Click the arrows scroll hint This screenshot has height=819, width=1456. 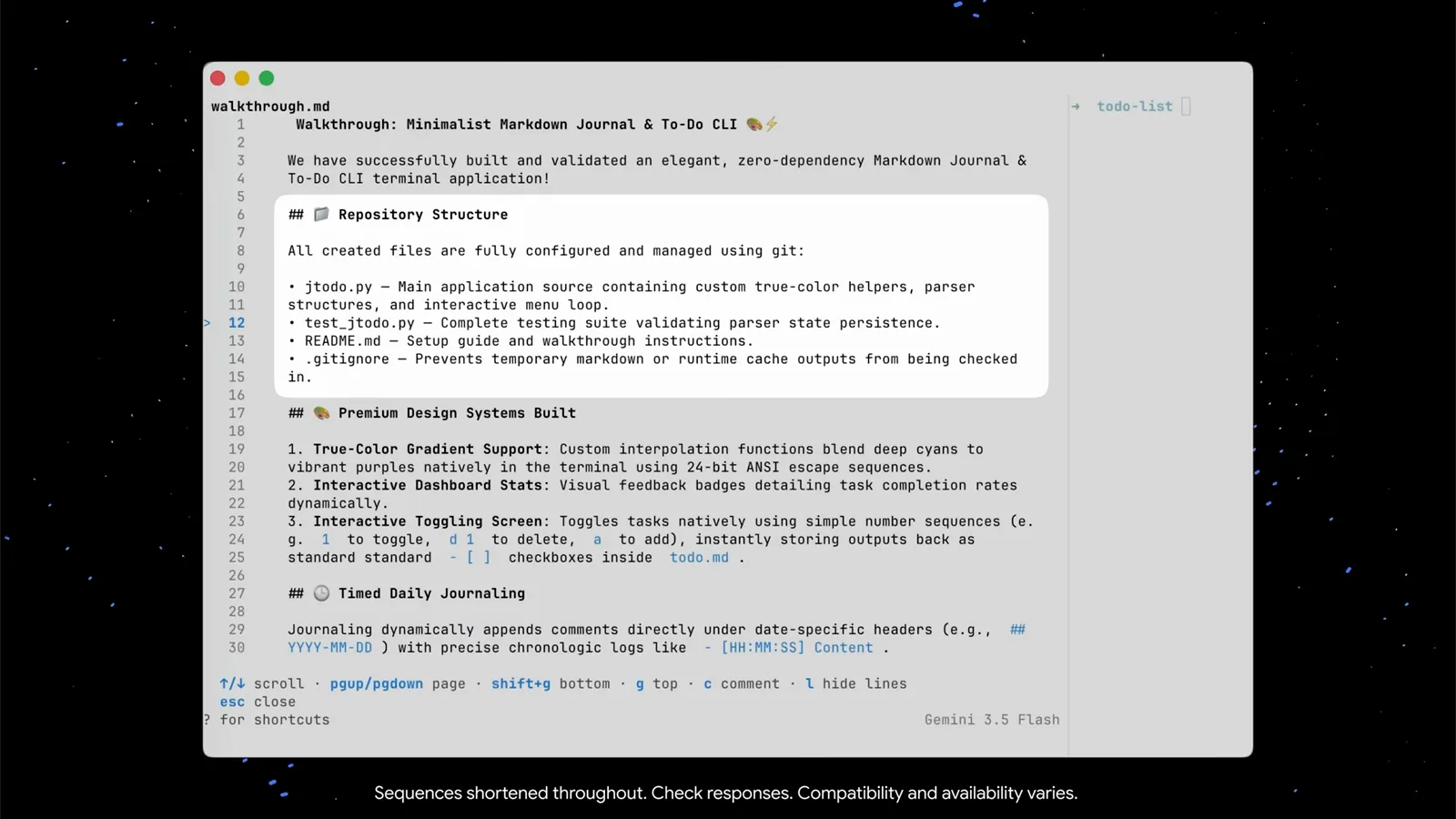click(x=262, y=683)
